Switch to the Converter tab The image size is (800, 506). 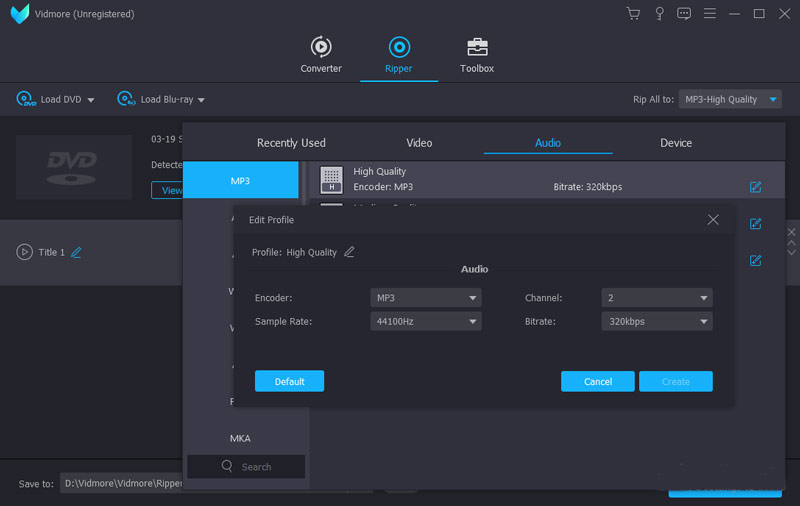tap(321, 55)
